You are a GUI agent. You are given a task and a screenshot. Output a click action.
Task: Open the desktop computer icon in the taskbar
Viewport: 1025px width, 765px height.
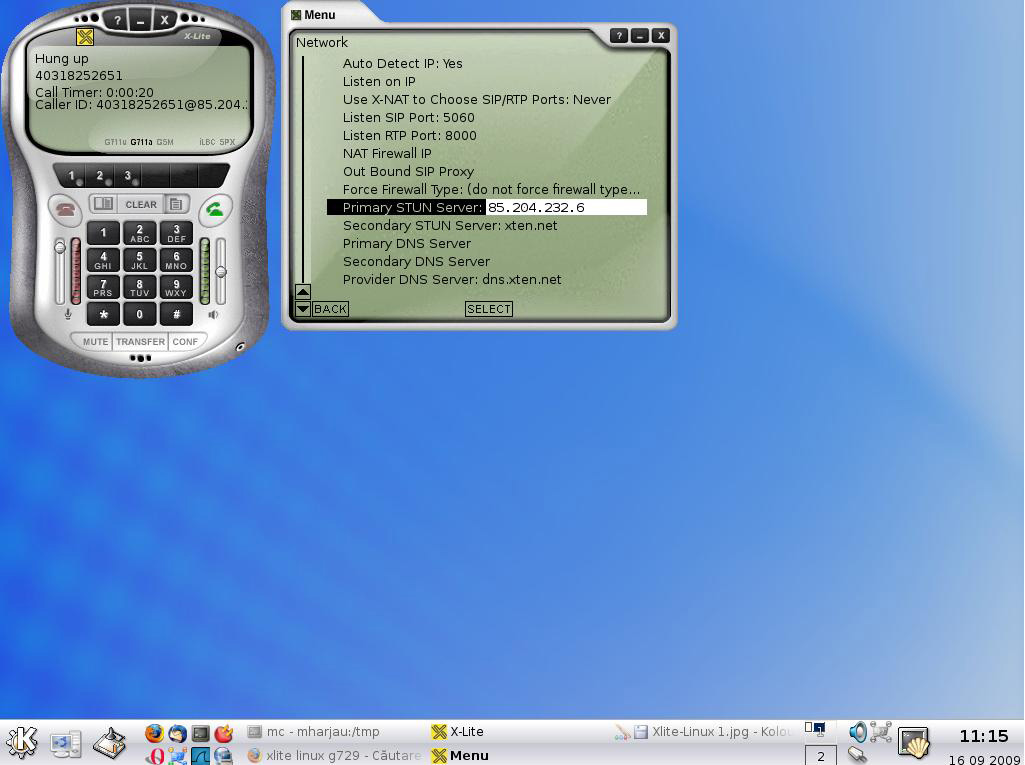point(66,744)
